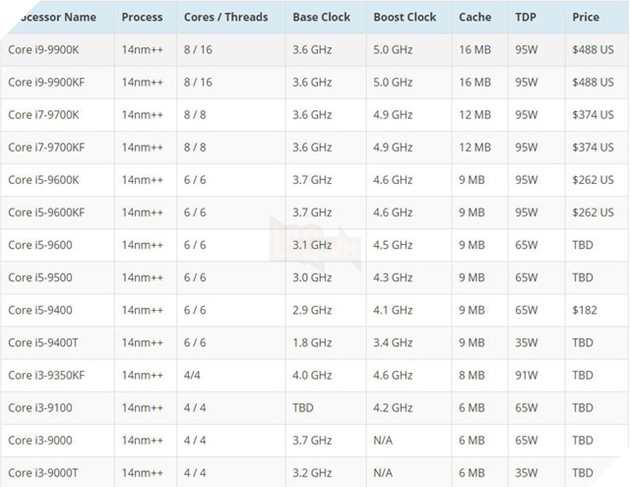The width and height of the screenshot is (630, 487).
Task: Click the N/A boost clock for Core i3-9000
Action: pos(383,440)
